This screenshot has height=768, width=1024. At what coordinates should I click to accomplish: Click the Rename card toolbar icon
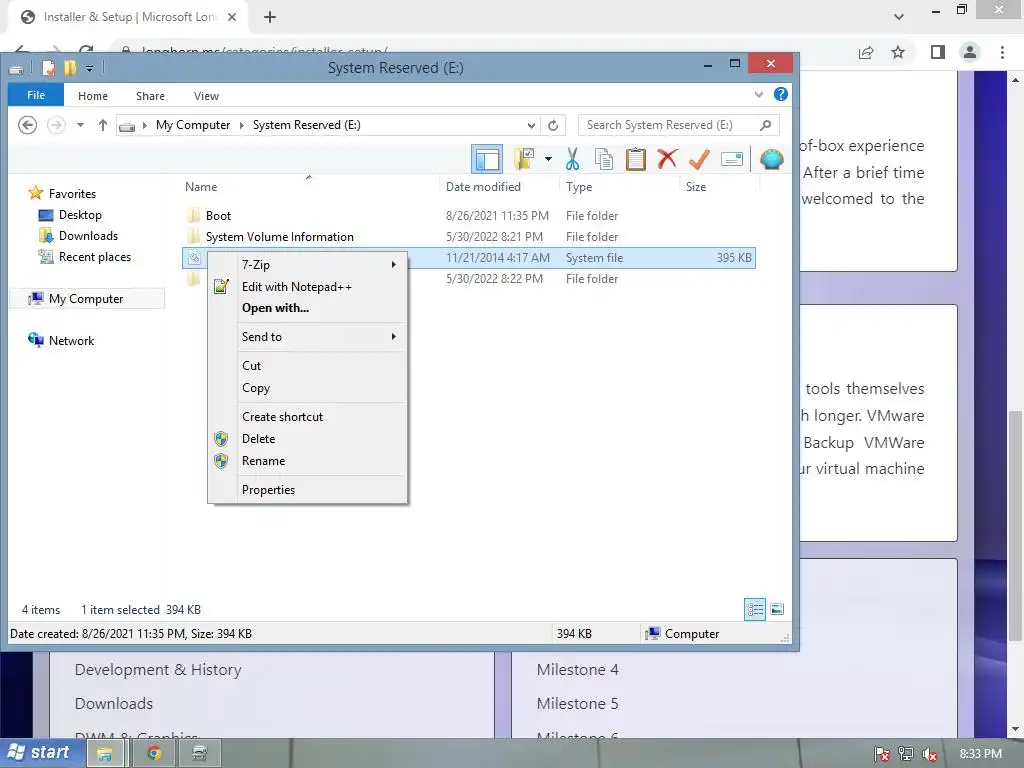click(x=732, y=159)
